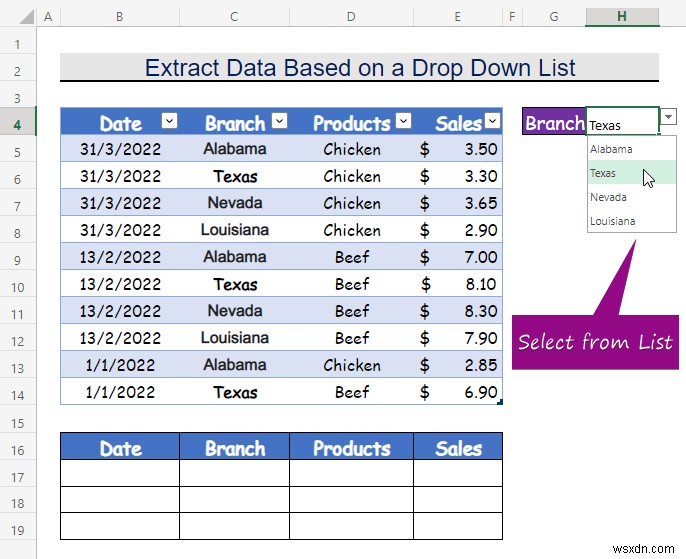Click Chicken product cell in row 13
This screenshot has height=559, width=686.
tap(351, 365)
